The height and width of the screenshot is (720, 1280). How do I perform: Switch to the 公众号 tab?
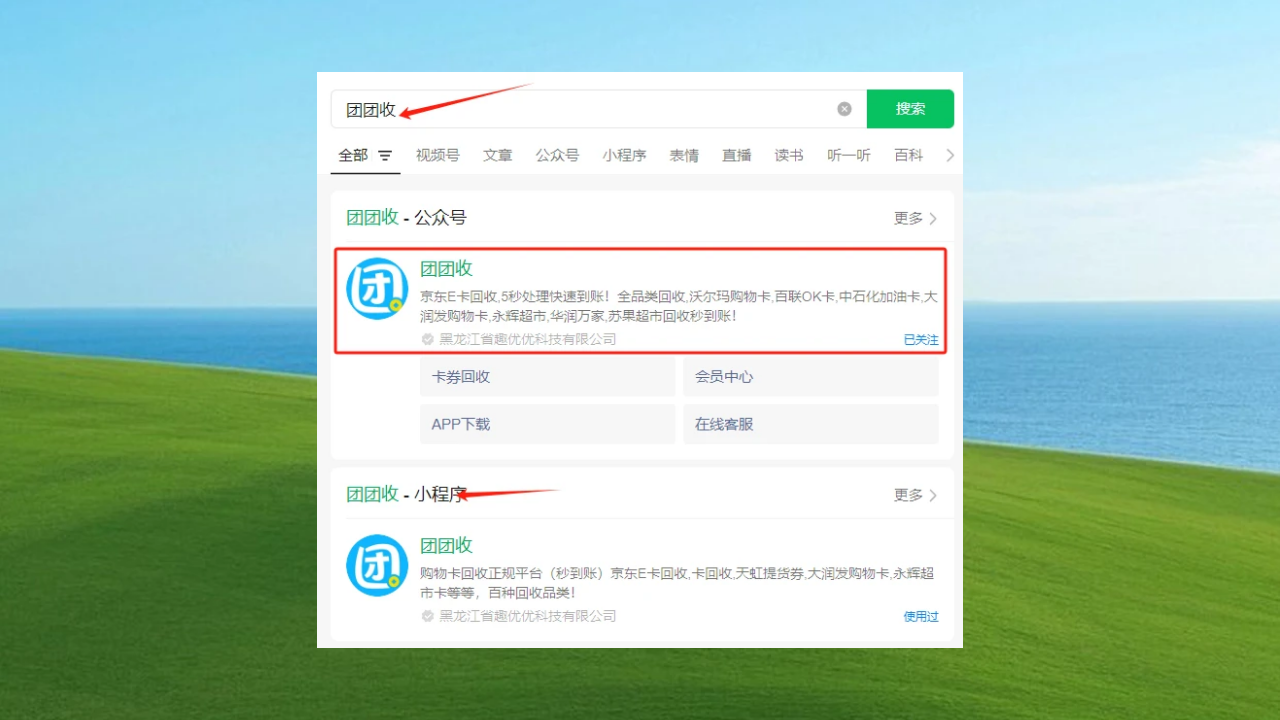pos(557,155)
